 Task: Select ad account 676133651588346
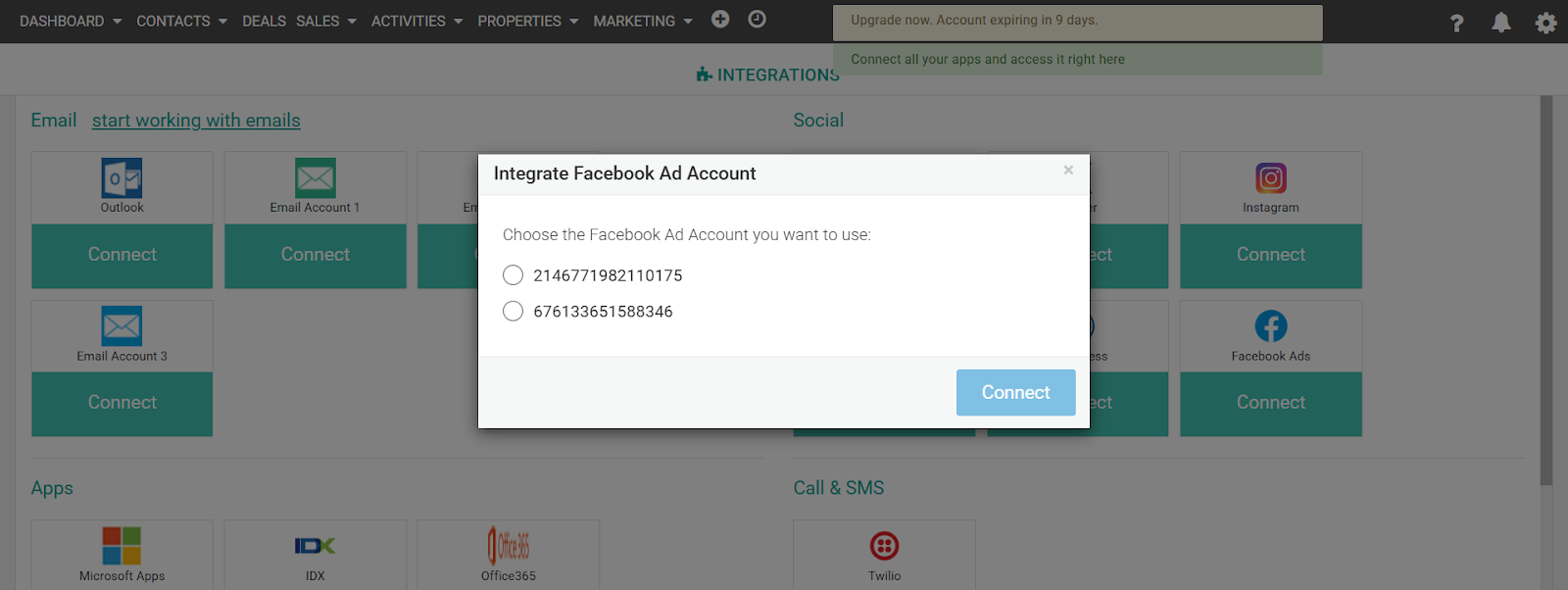(x=513, y=312)
